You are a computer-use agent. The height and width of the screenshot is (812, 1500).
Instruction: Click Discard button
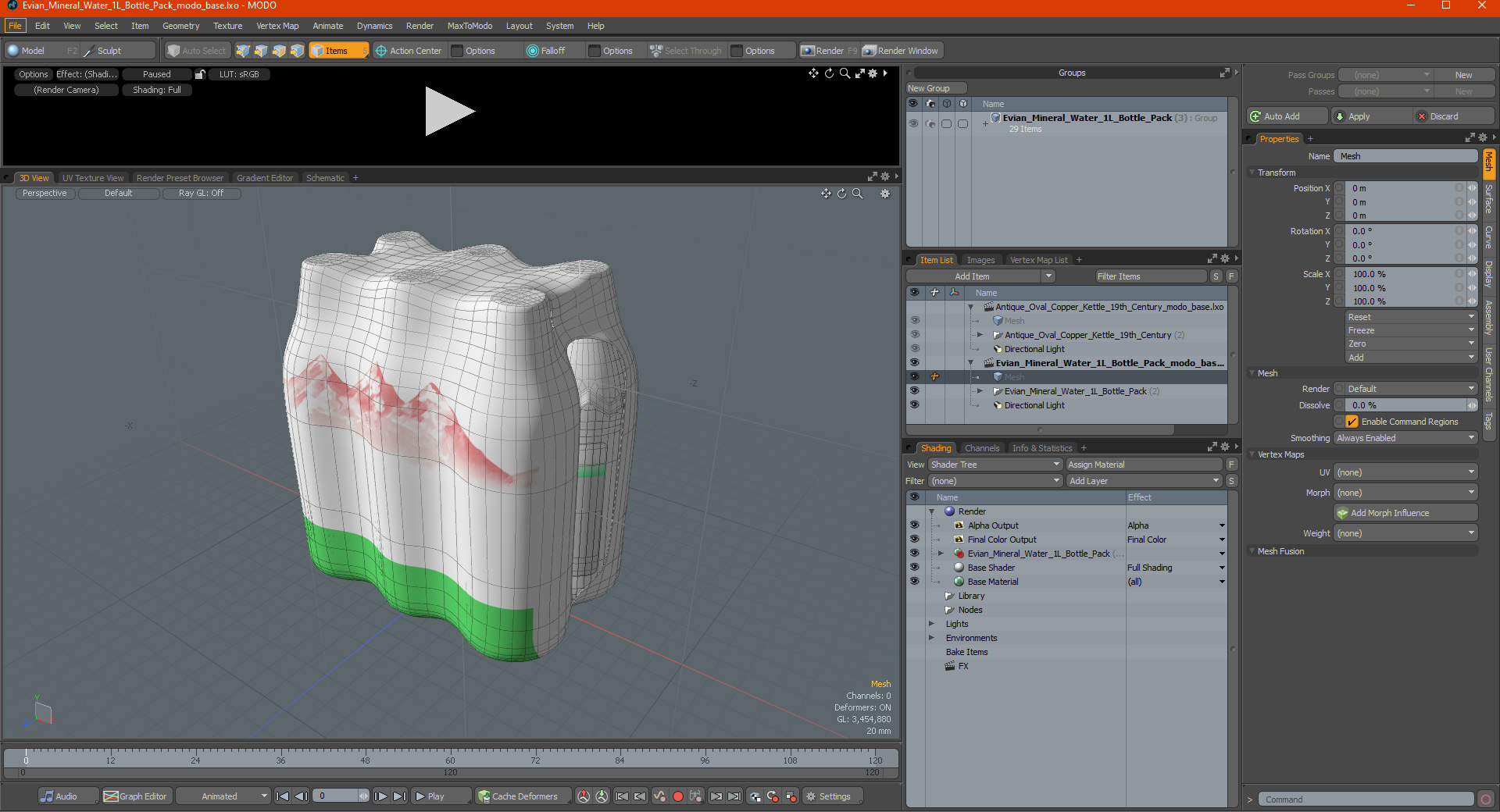click(1454, 116)
